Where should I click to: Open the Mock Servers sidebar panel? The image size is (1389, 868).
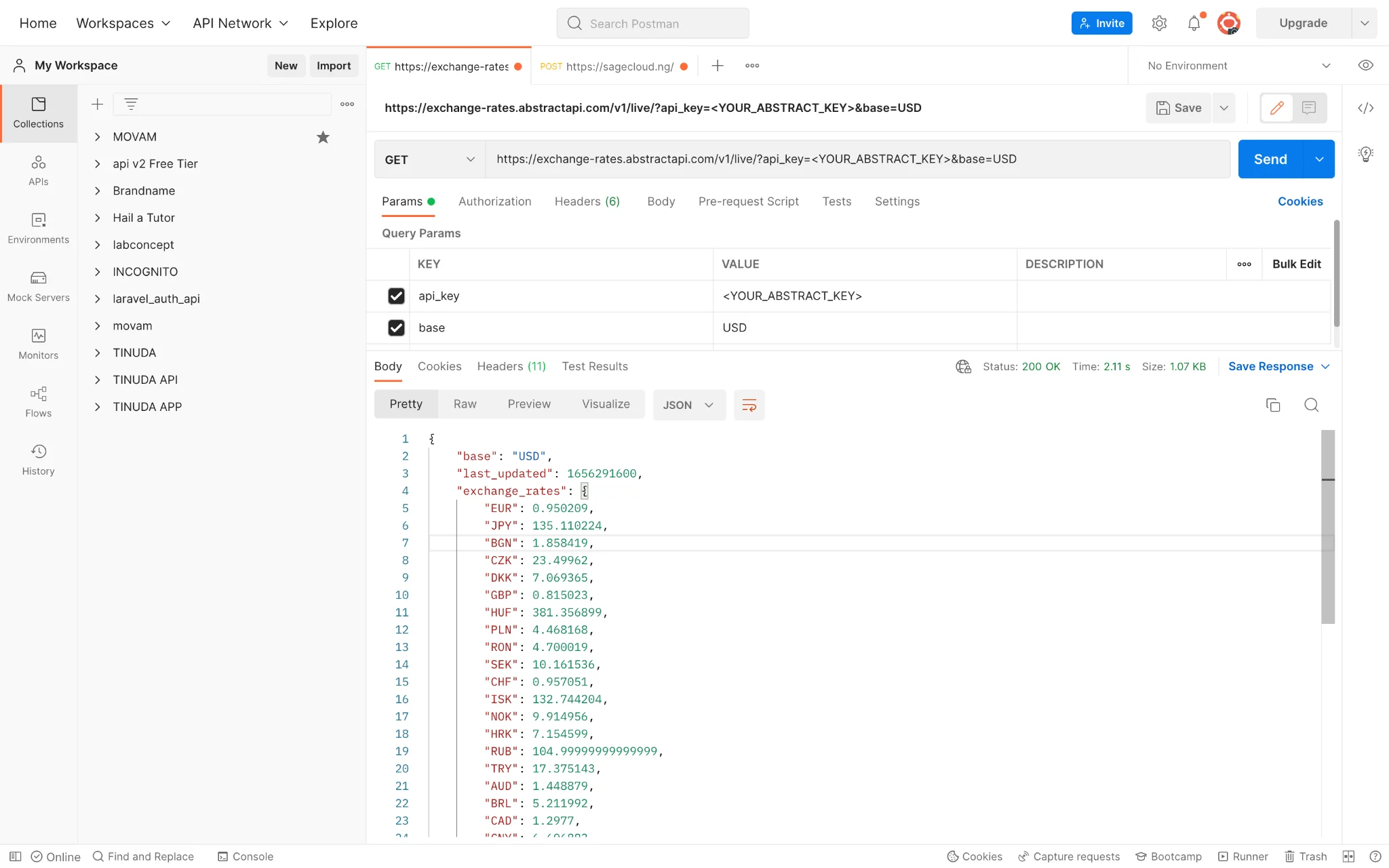click(x=38, y=286)
